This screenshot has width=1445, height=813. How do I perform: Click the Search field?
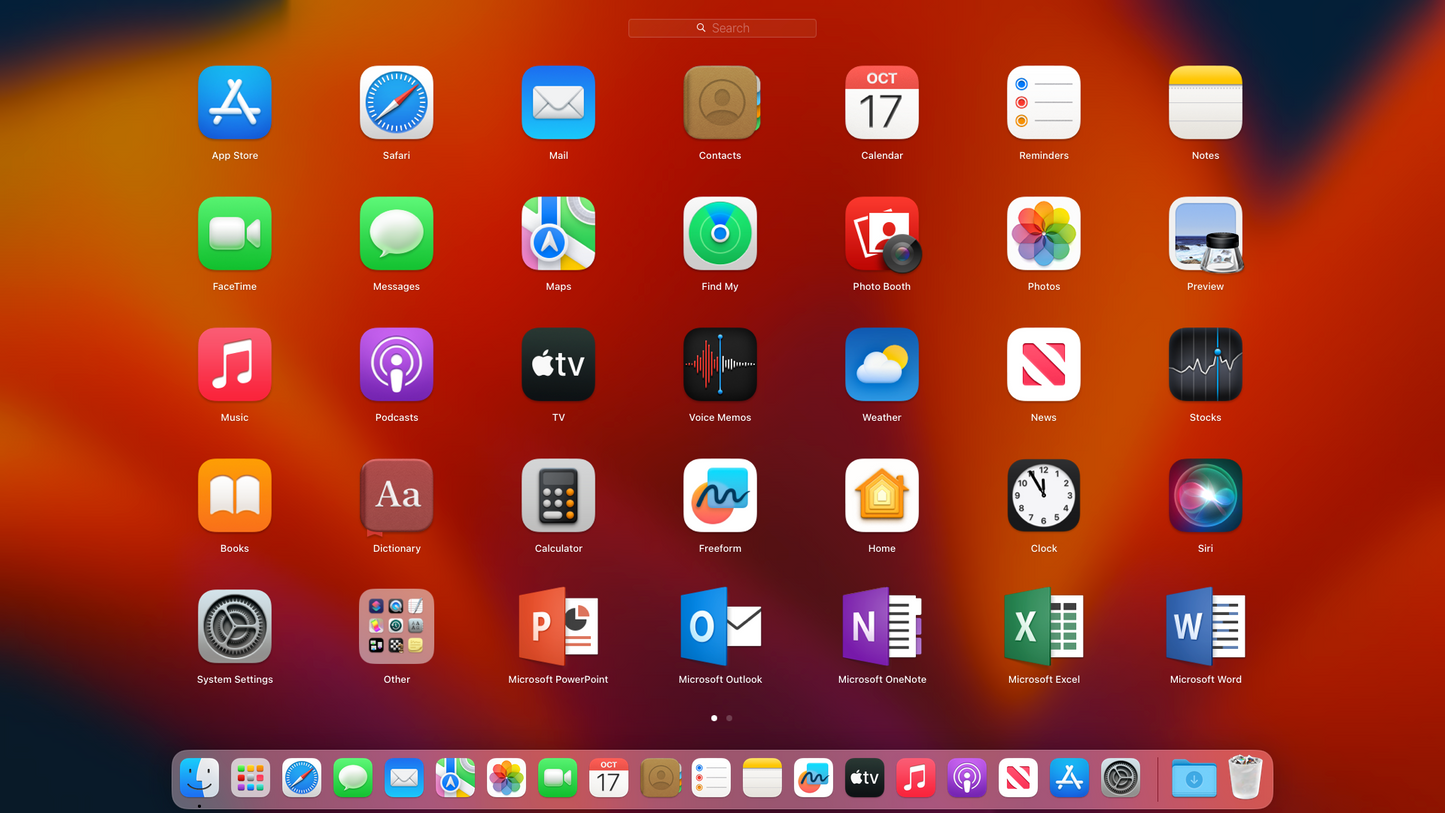[722, 27]
